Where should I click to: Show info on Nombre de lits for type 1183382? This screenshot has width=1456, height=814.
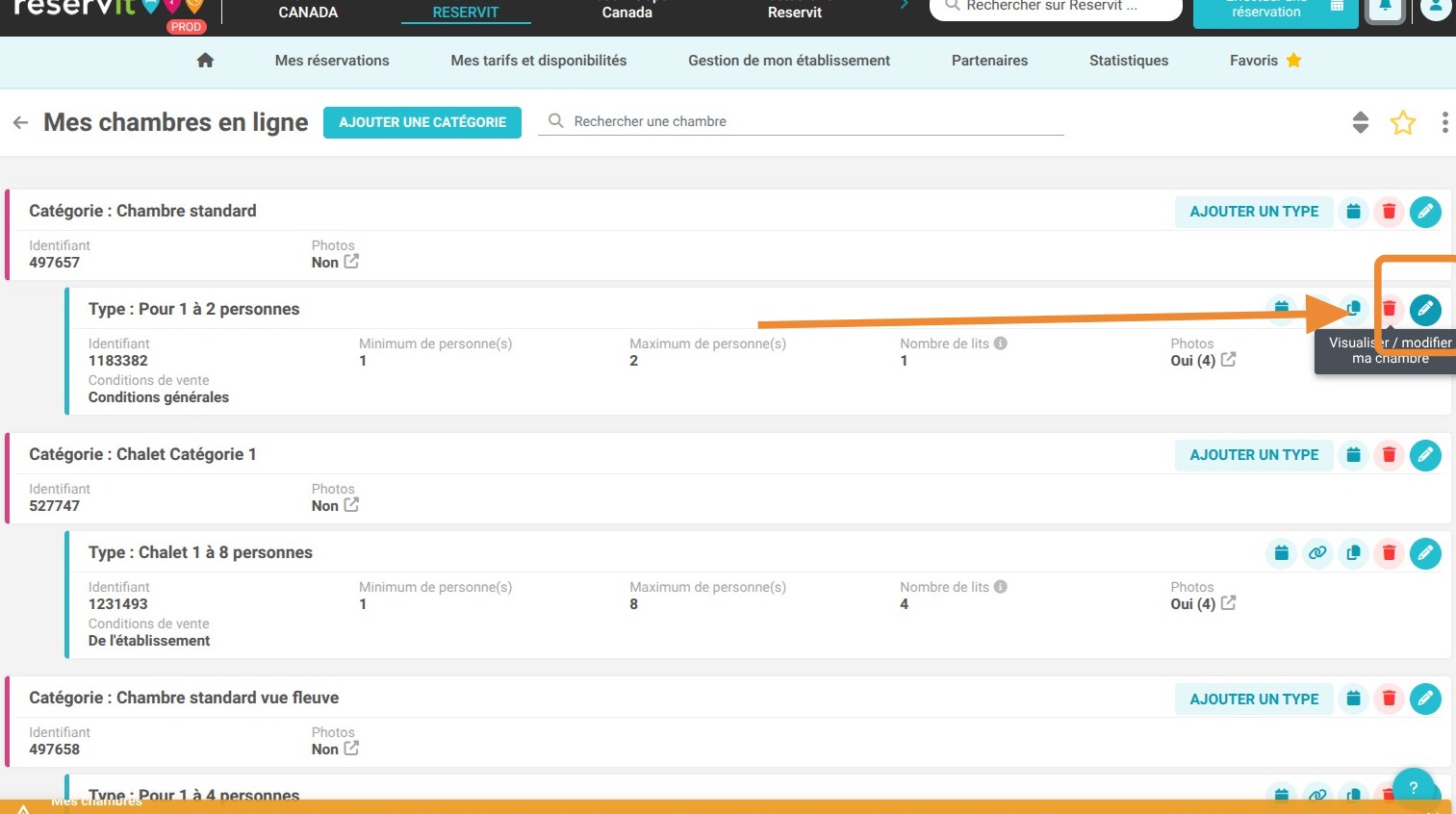click(x=1001, y=343)
